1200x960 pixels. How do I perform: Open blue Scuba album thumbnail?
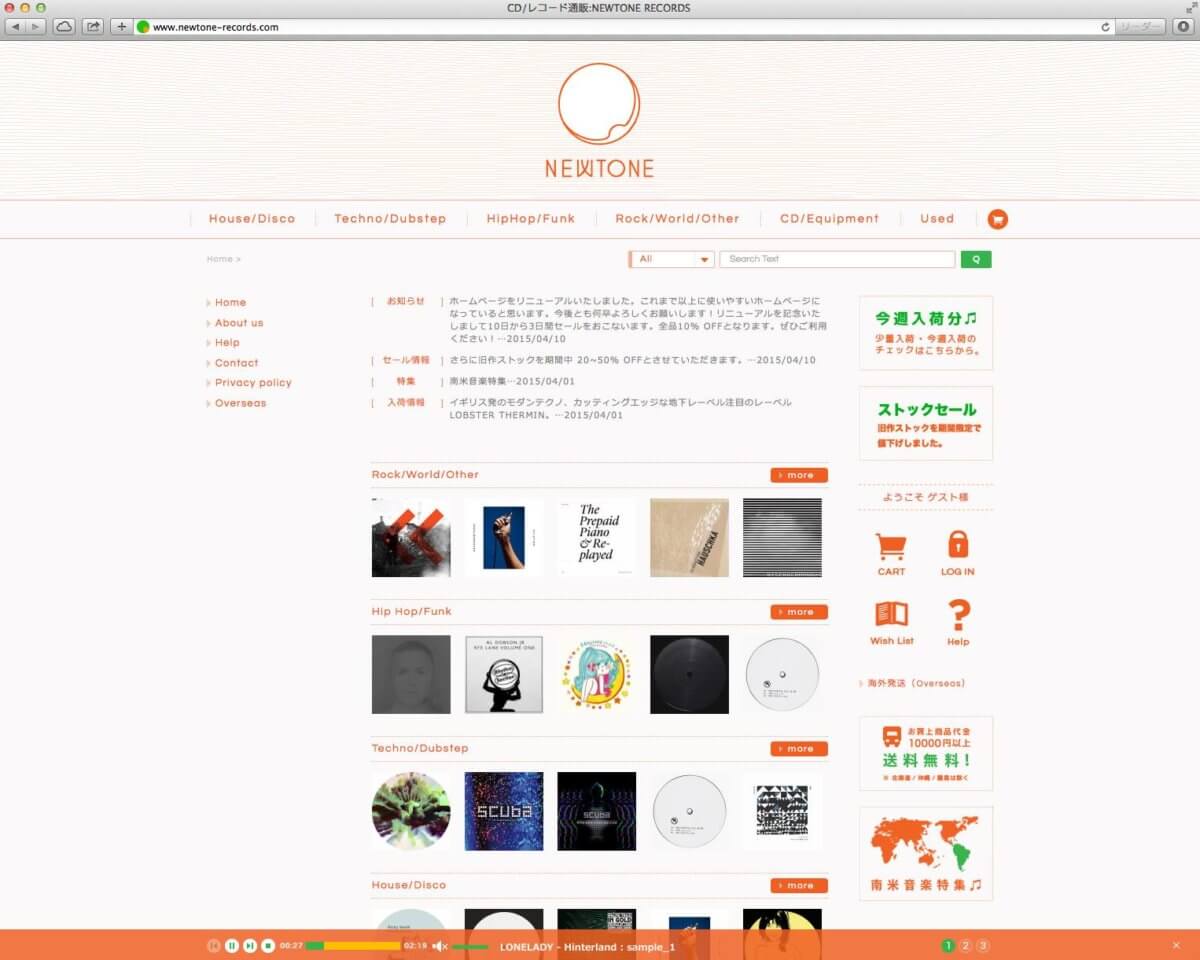[504, 812]
